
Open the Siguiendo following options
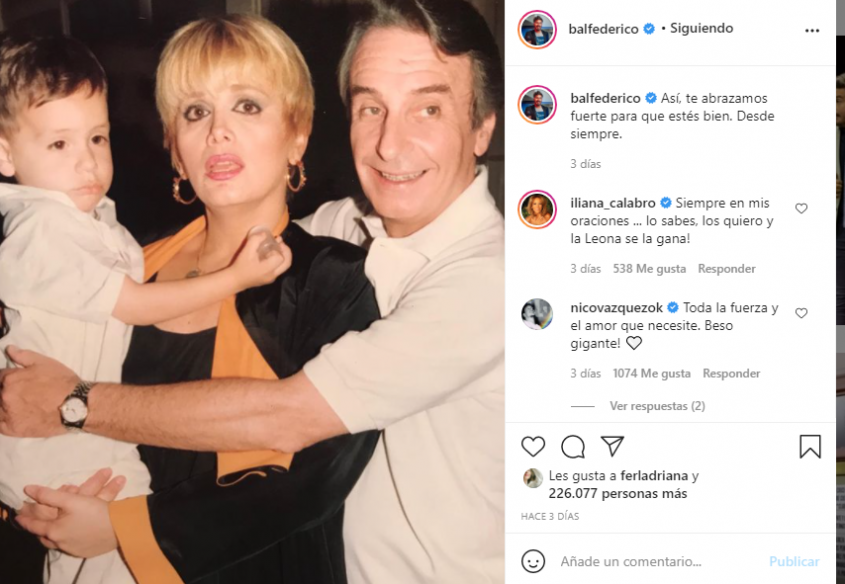tap(701, 28)
